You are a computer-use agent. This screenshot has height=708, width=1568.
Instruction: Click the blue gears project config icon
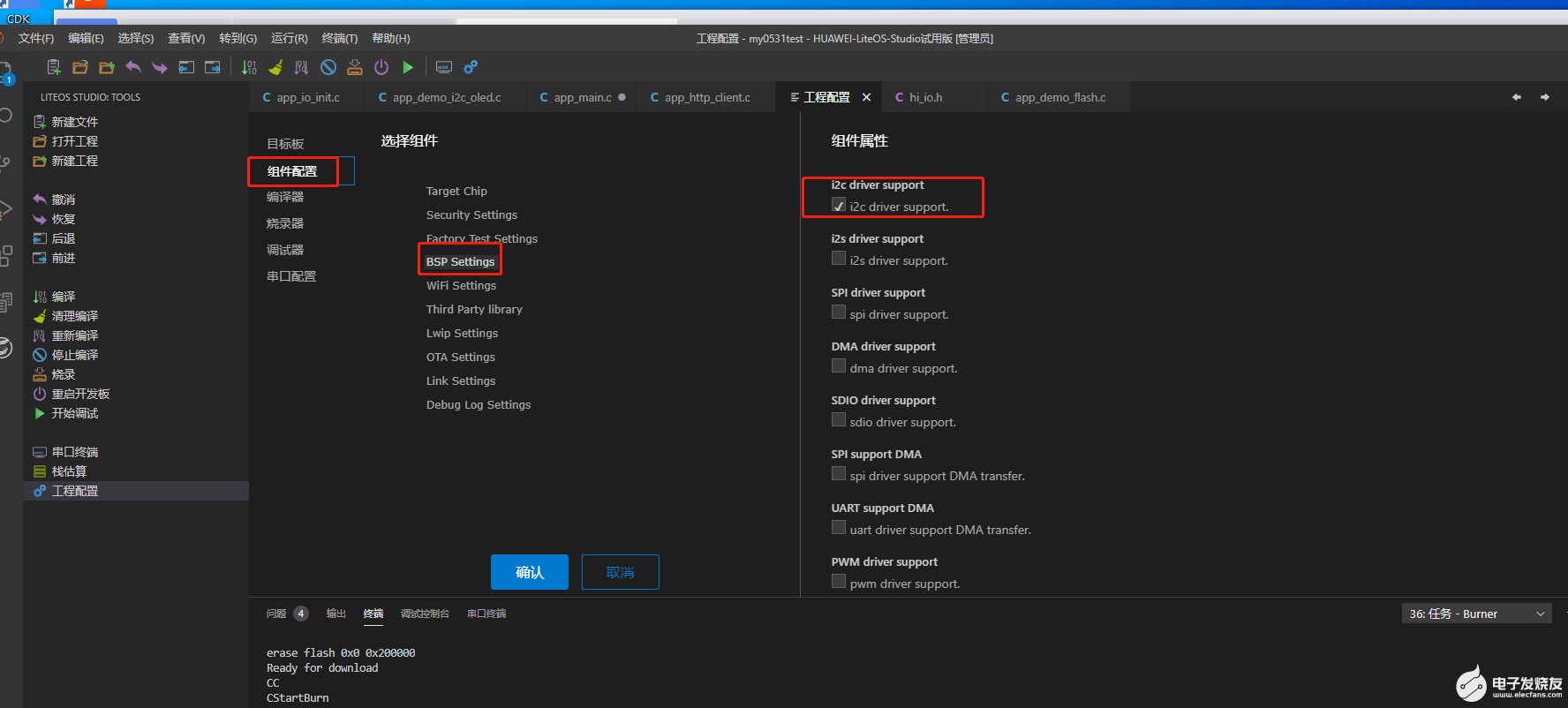click(x=471, y=67)
